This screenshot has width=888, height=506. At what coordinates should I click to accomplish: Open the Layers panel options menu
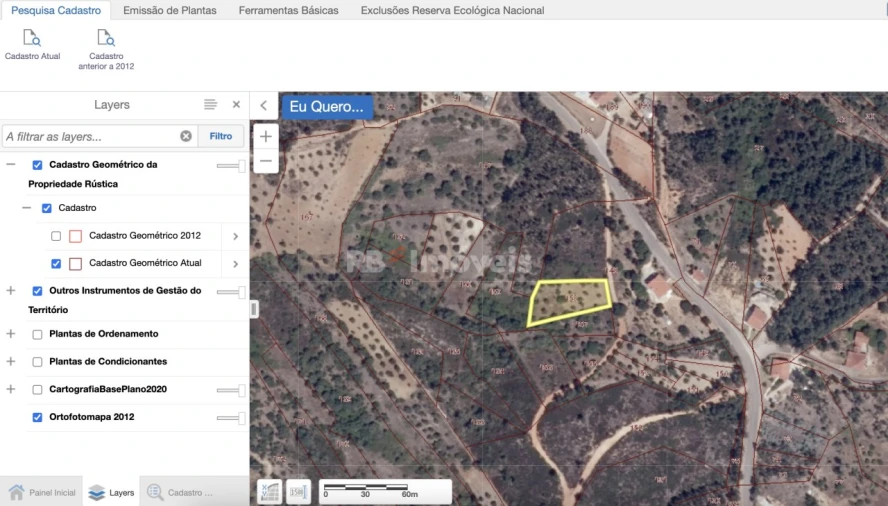[210, 105]
